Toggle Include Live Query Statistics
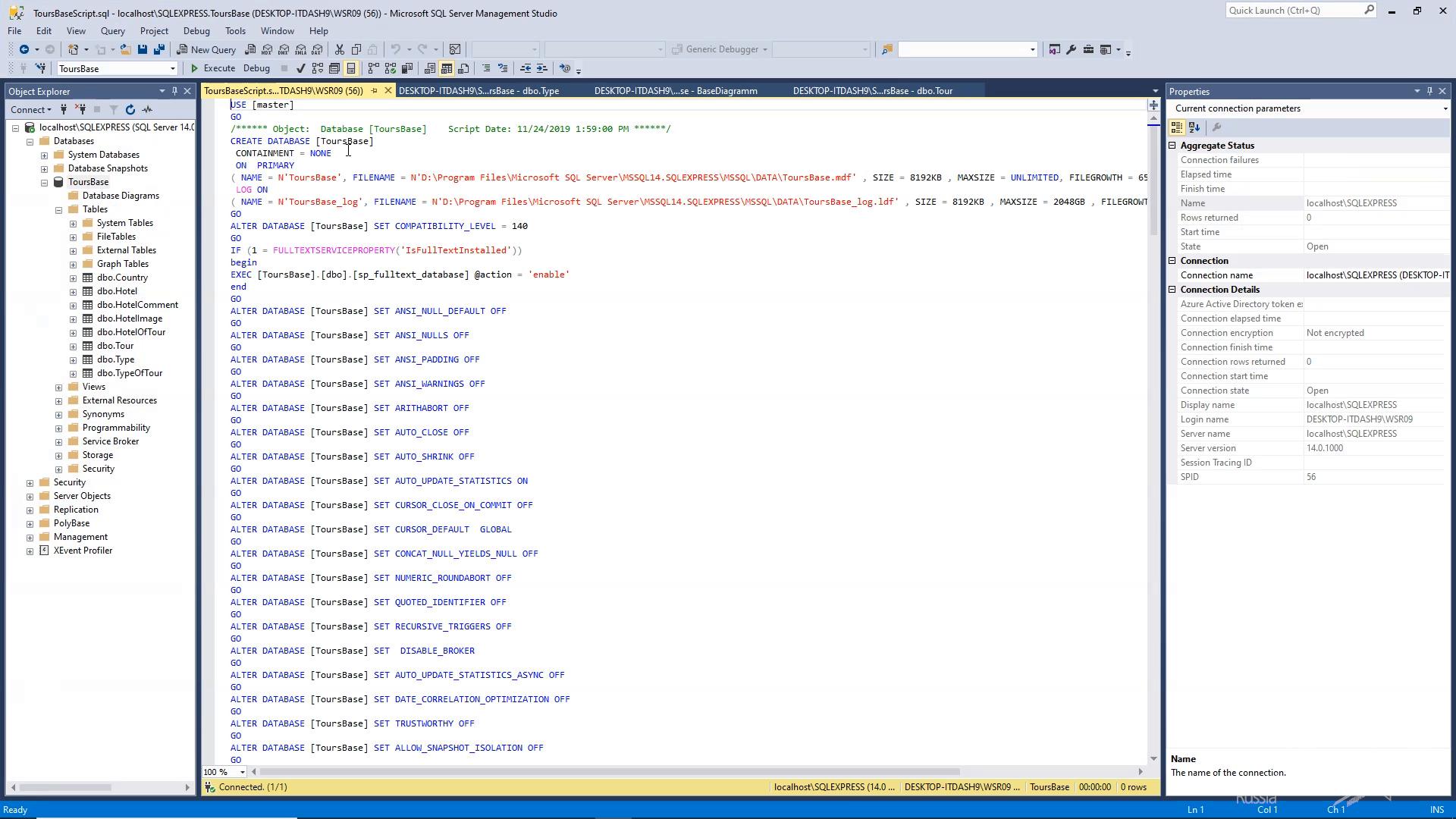1456x819 pixels. tap(390, 68)
